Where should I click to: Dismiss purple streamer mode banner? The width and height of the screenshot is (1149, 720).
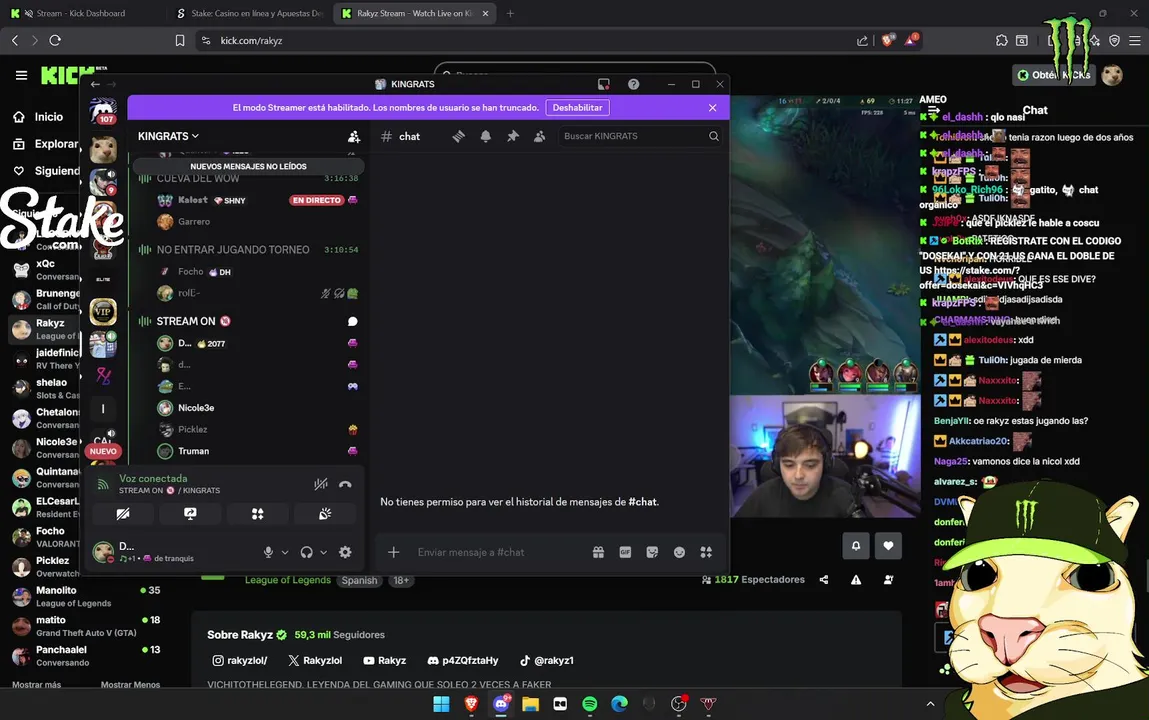click(x=712, y=108)
